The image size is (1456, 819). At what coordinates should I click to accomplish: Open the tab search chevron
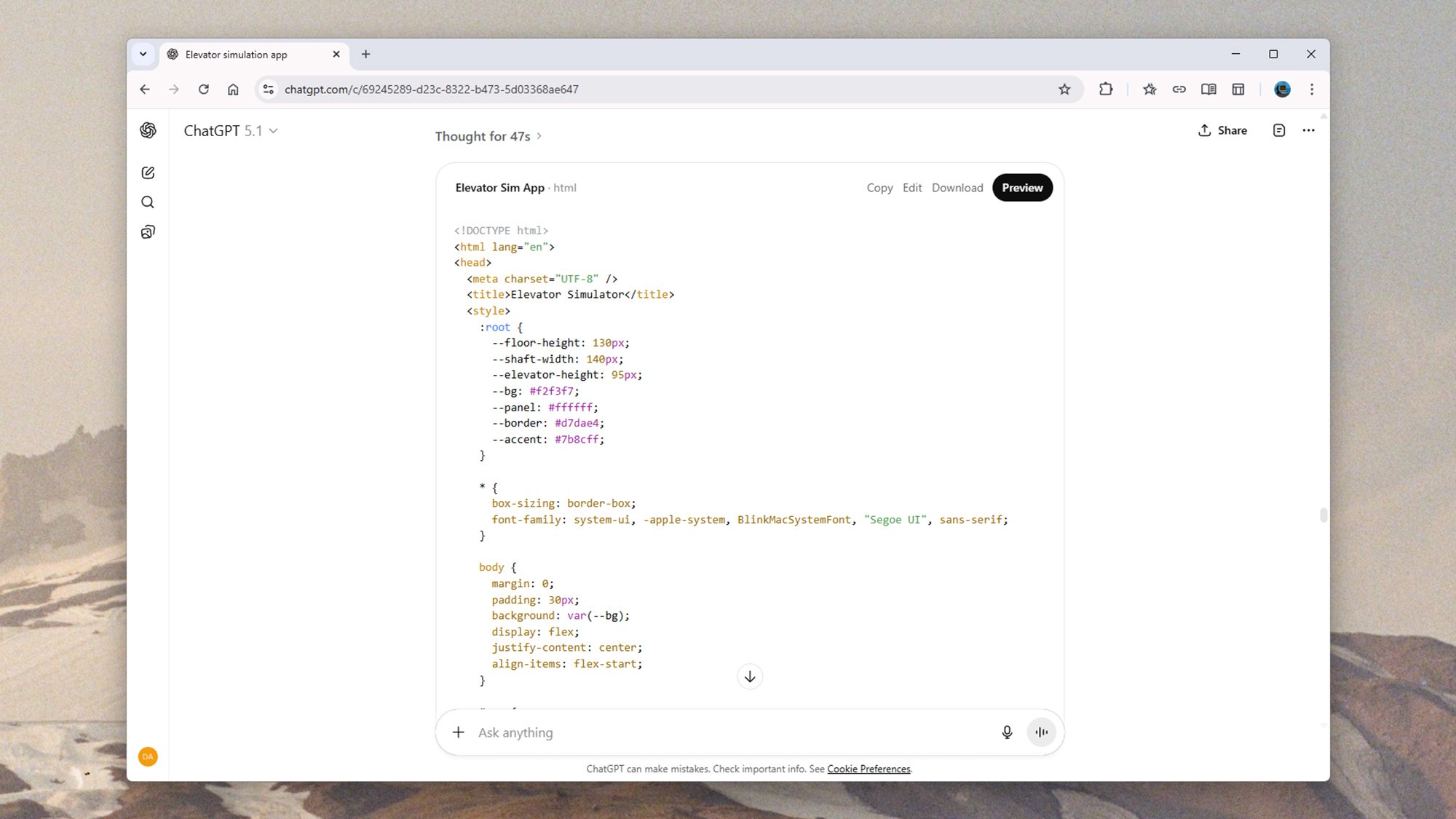[143, 54]
